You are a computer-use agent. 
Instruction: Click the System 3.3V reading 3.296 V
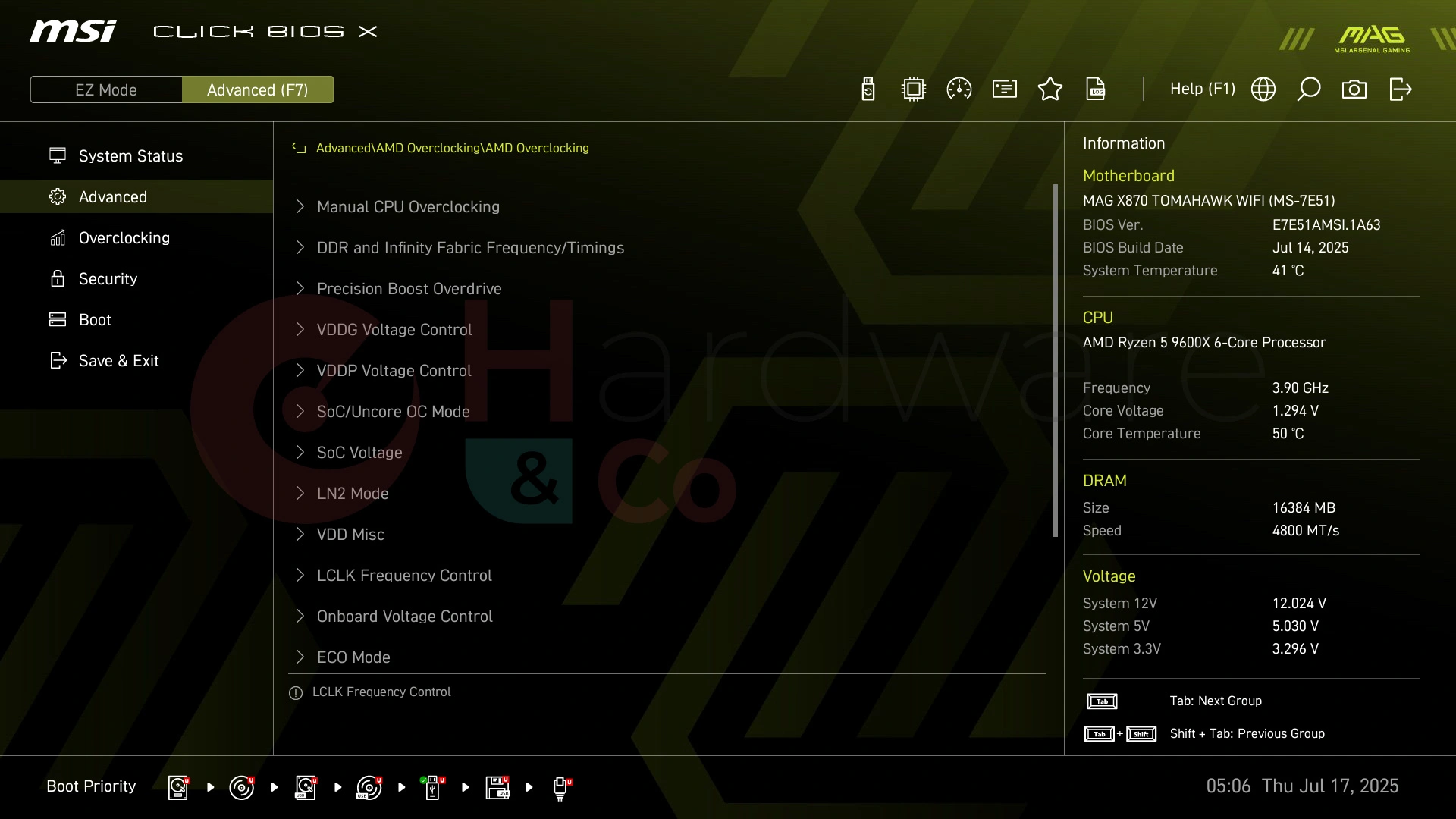pyautogui.click(x=1295, y=649)
